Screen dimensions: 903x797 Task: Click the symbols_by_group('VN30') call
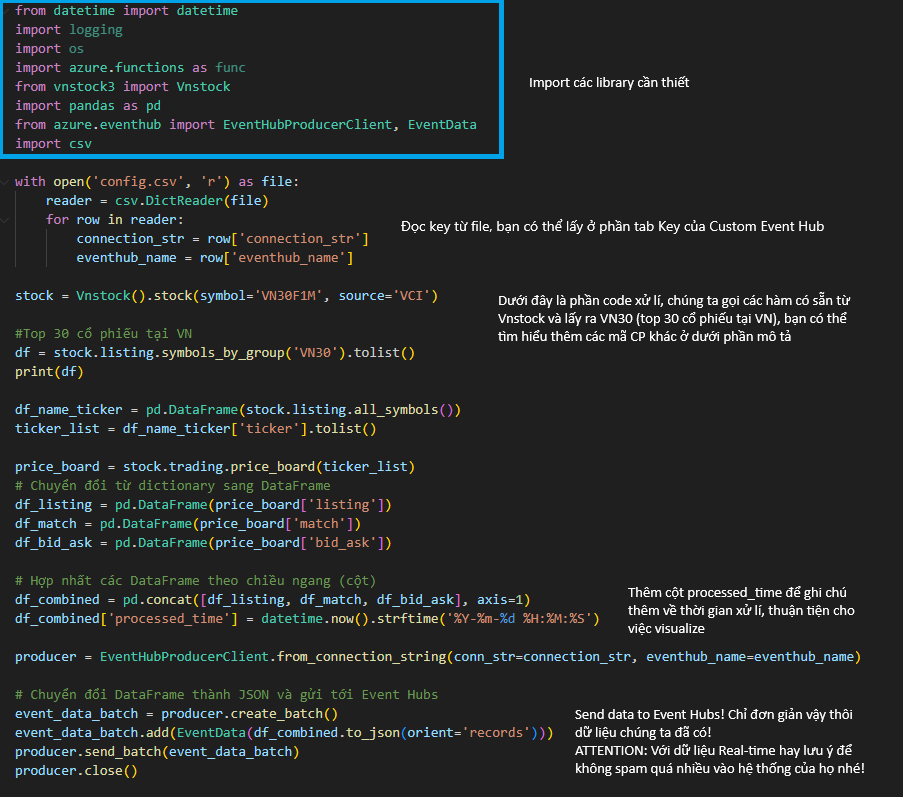click(253, 352)
